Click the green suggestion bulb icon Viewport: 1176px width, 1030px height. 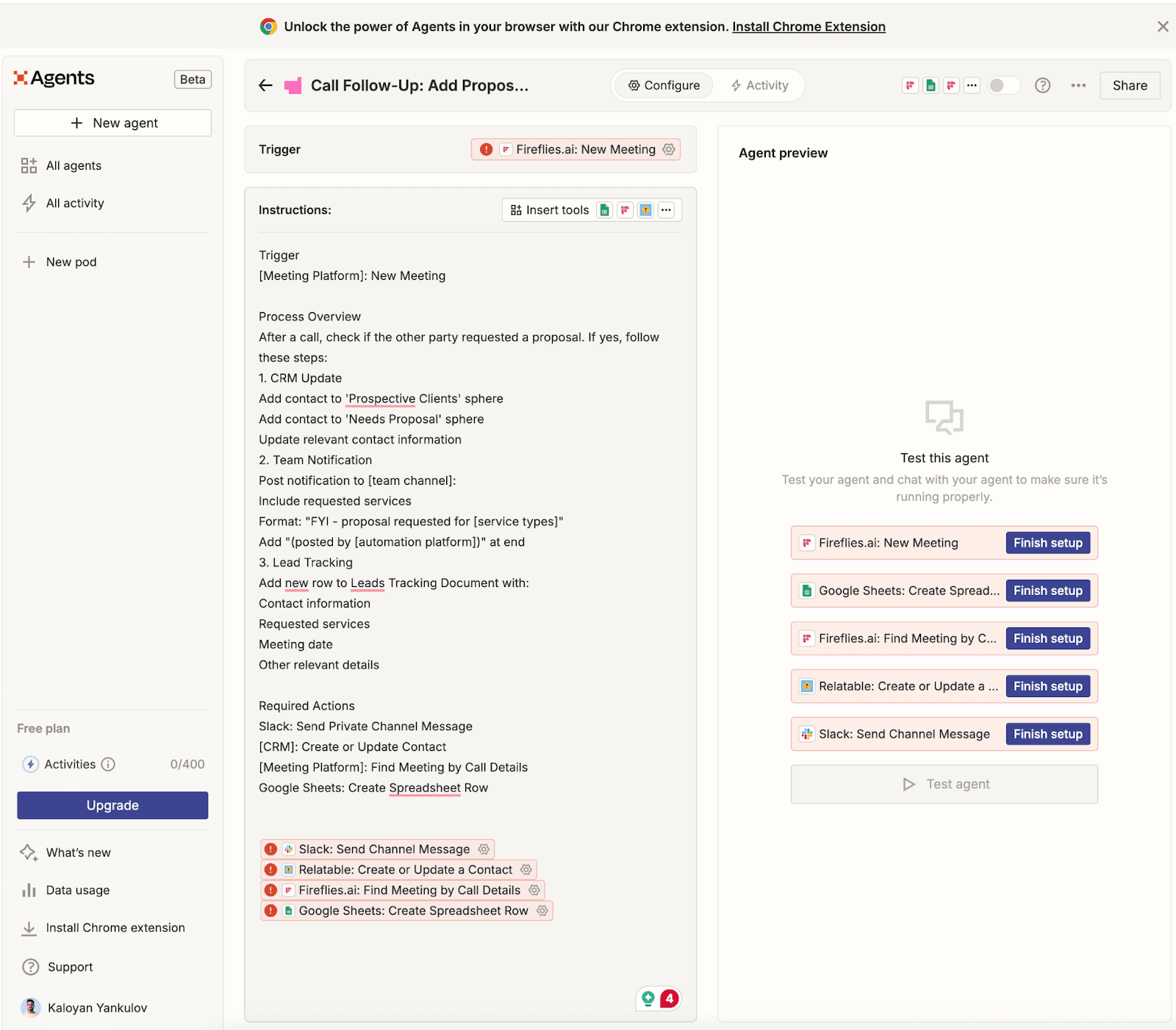click(x=648, y=998)
